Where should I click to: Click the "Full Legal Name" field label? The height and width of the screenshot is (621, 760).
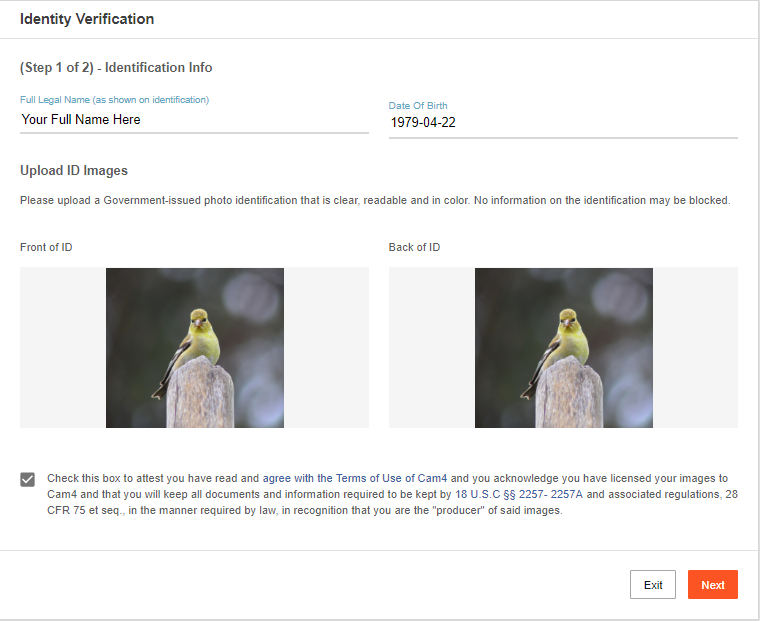pyautogui.click(x=114, y=100)
